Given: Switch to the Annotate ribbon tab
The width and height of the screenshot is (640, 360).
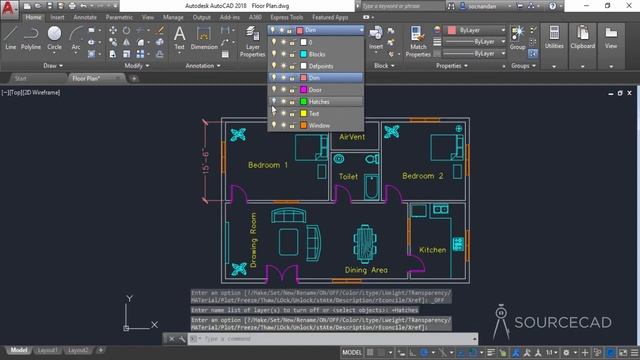Looking at the screenshot, I should pos(85,17).
